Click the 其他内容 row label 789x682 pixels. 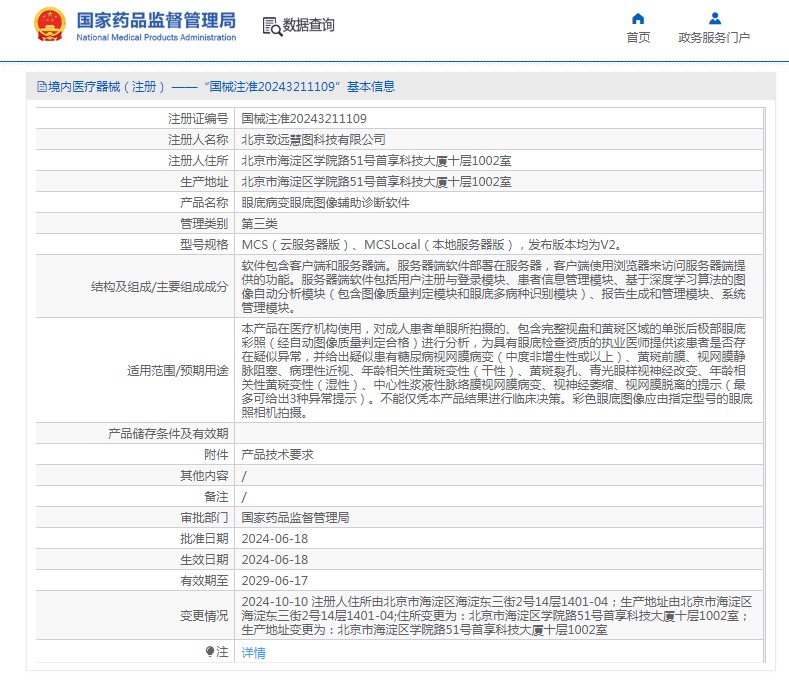[x=204, y=476]
